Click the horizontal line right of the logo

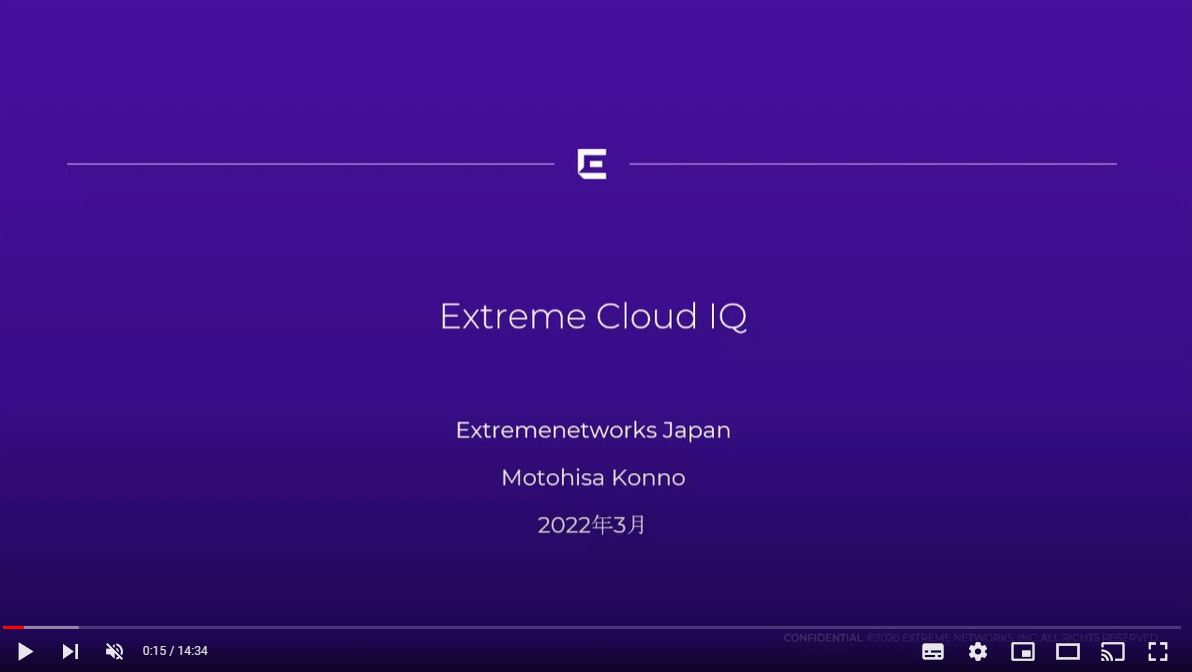click(x=872, y=163)
